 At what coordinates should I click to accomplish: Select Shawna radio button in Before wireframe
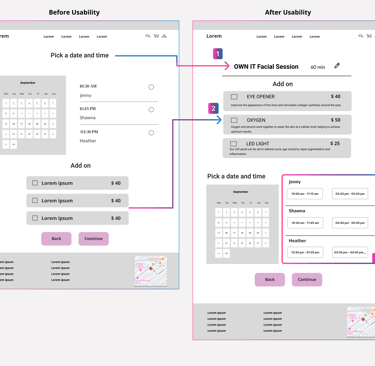click(x=151, y=110)
